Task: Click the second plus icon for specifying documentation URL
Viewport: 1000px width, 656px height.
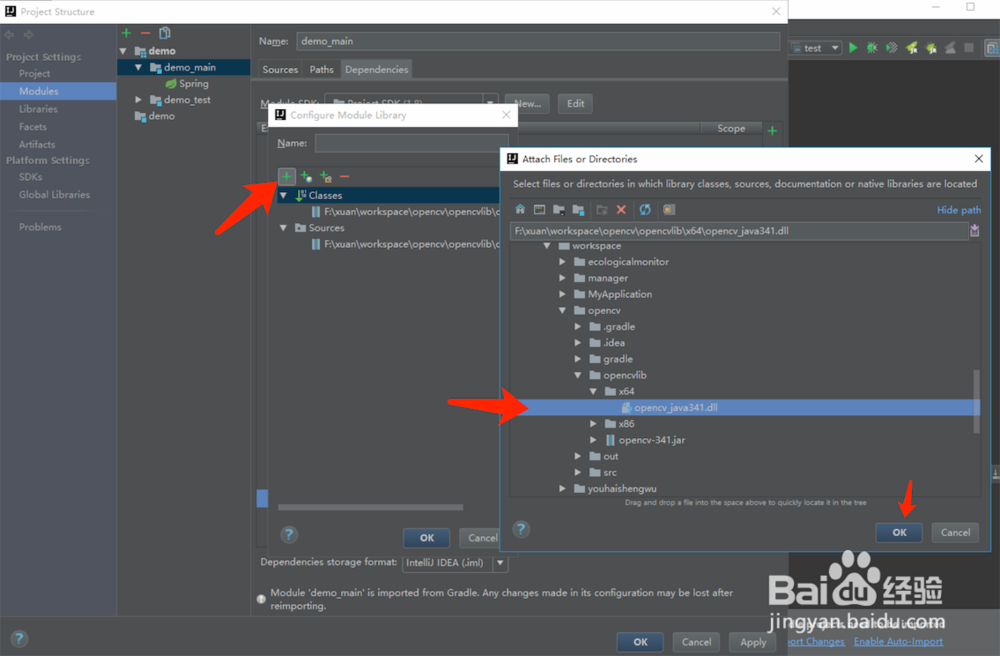Action: pyautogui.click(x=306, y=177)
